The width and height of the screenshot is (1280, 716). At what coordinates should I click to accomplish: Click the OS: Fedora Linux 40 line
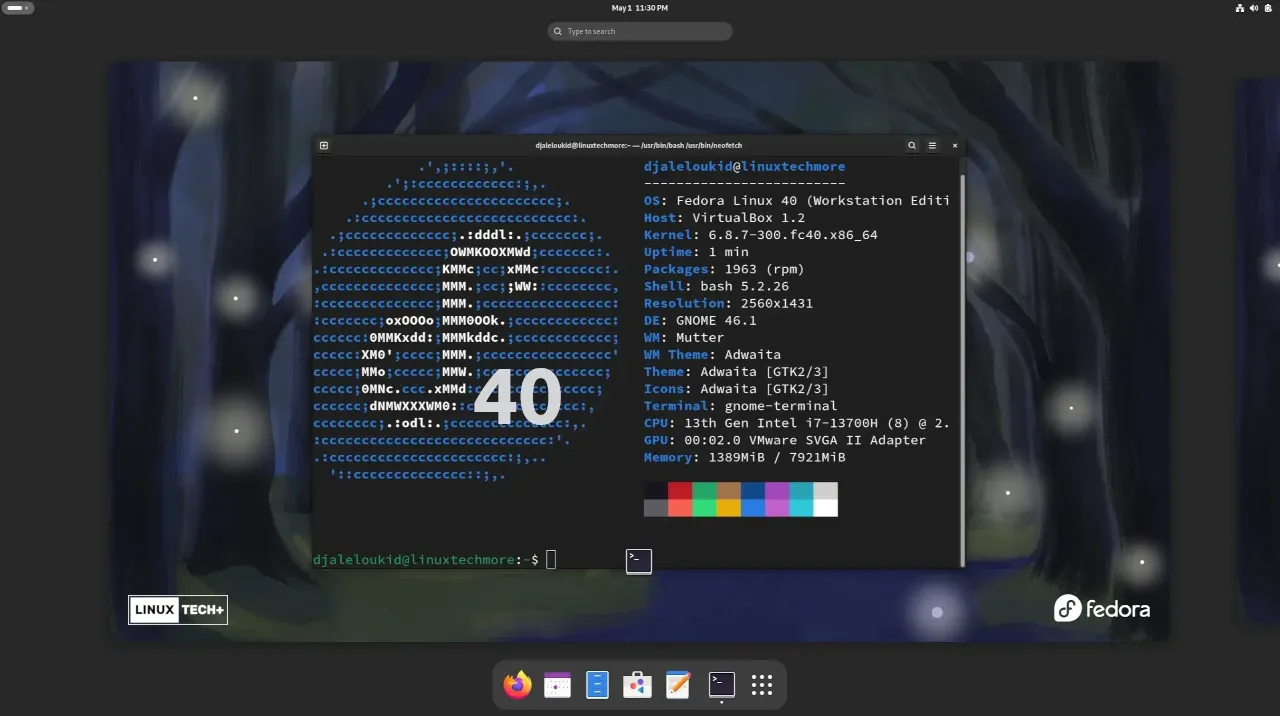796,201
